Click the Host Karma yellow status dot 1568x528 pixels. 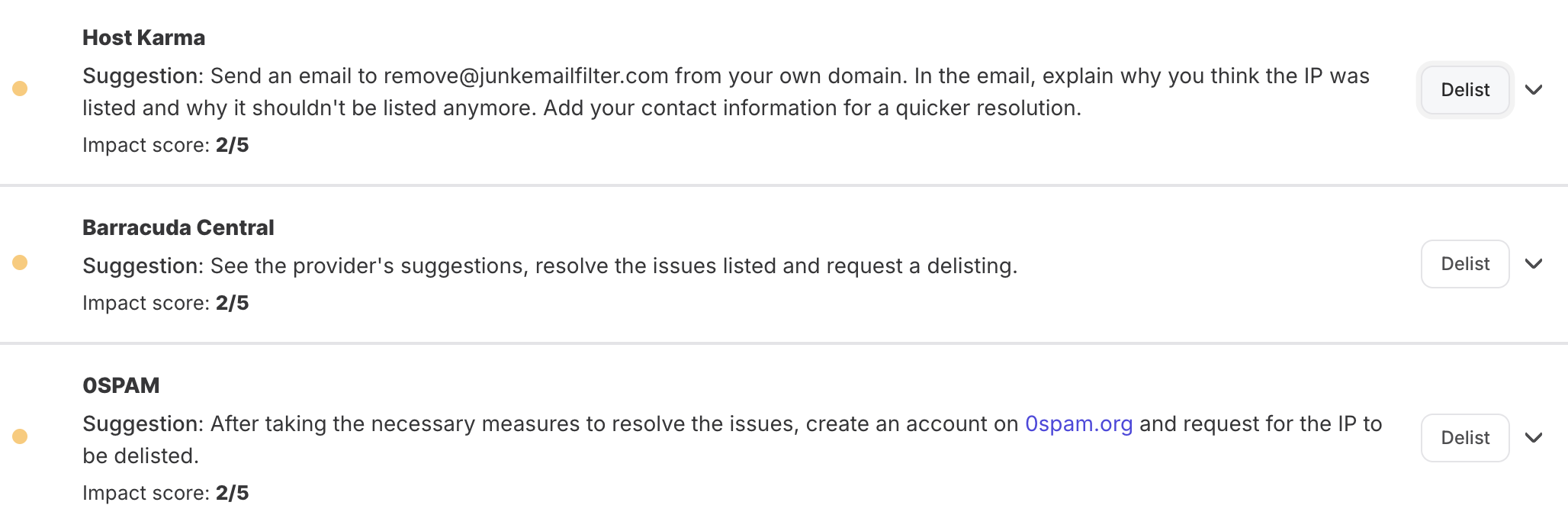click(x=21, y=89)
